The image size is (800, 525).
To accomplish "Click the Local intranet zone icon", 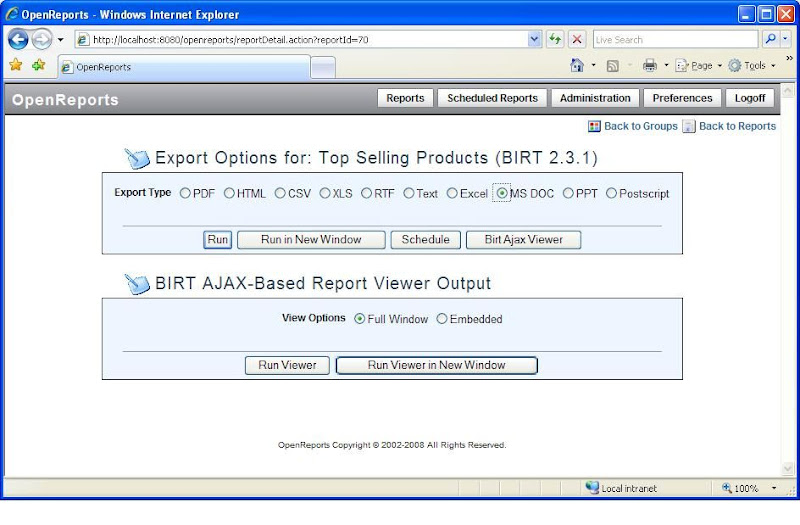I will [592, 487].
